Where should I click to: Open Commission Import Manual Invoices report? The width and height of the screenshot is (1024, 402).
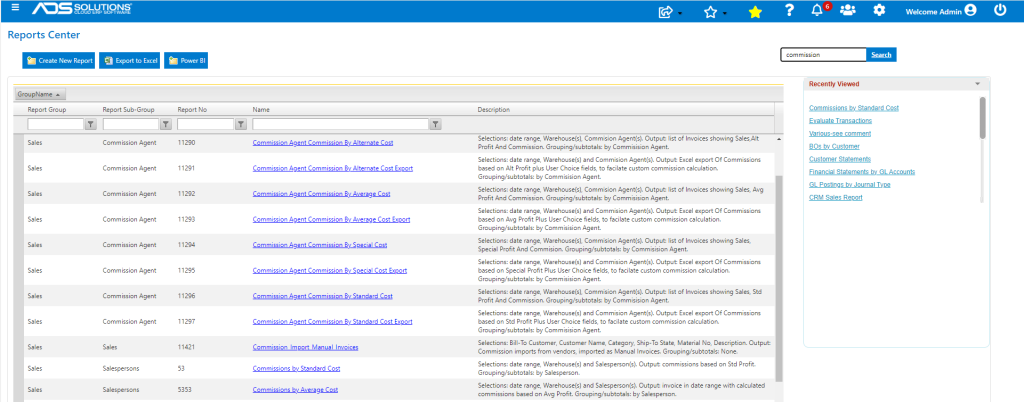pos(305,347)
